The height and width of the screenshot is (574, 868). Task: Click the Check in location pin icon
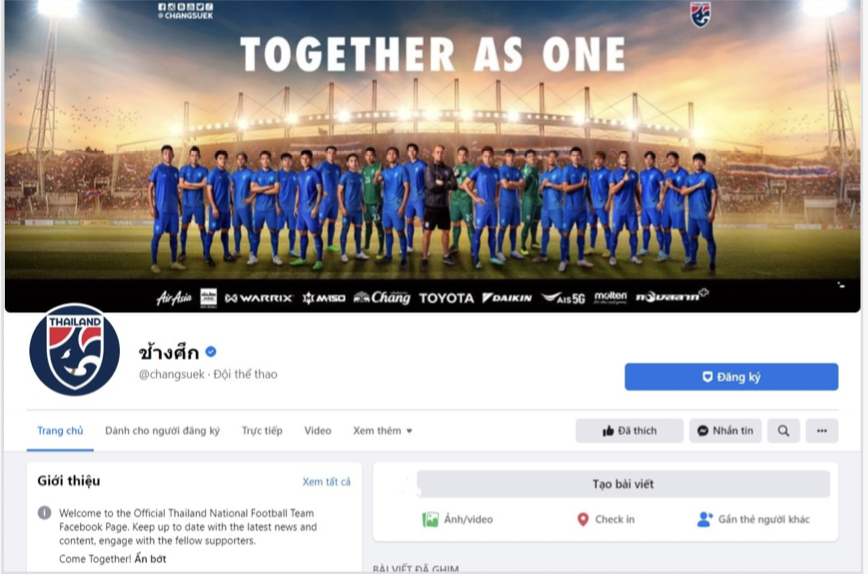click(x=582, y=519)
